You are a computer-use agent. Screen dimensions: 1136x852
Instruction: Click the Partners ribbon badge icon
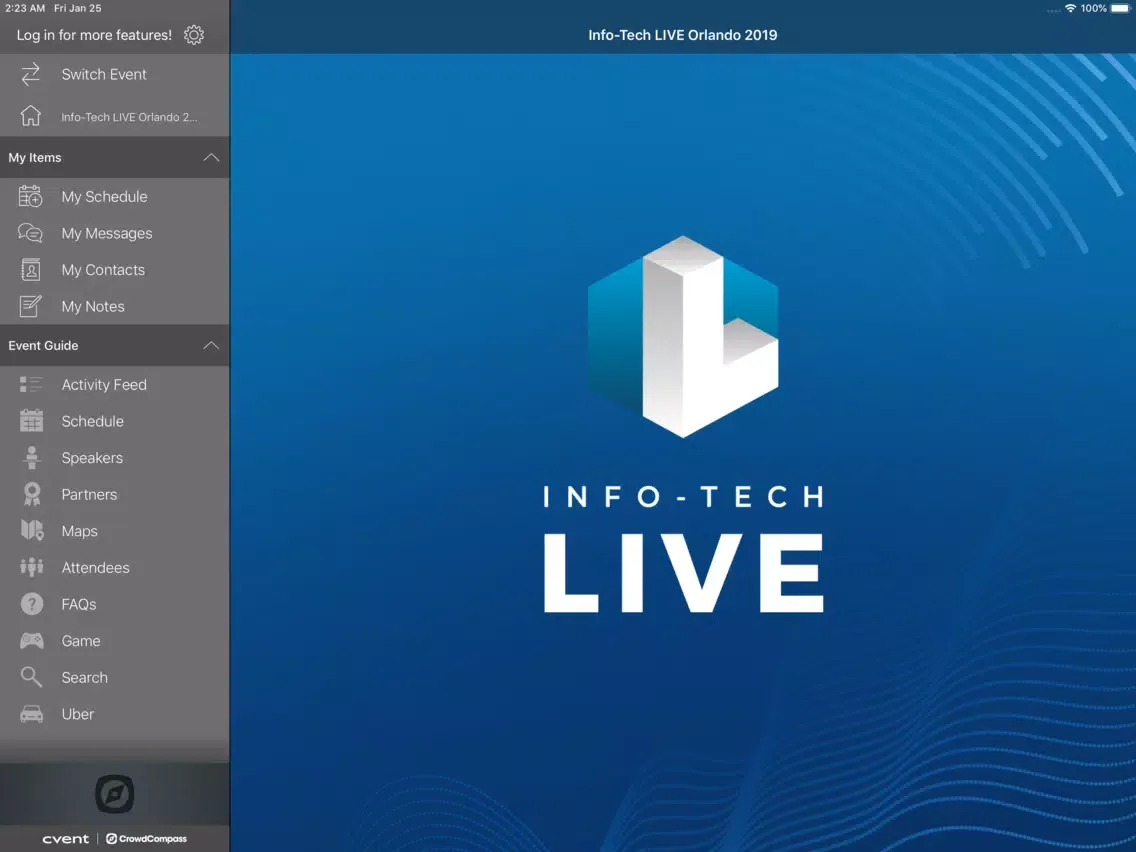[x=31, y=494]
